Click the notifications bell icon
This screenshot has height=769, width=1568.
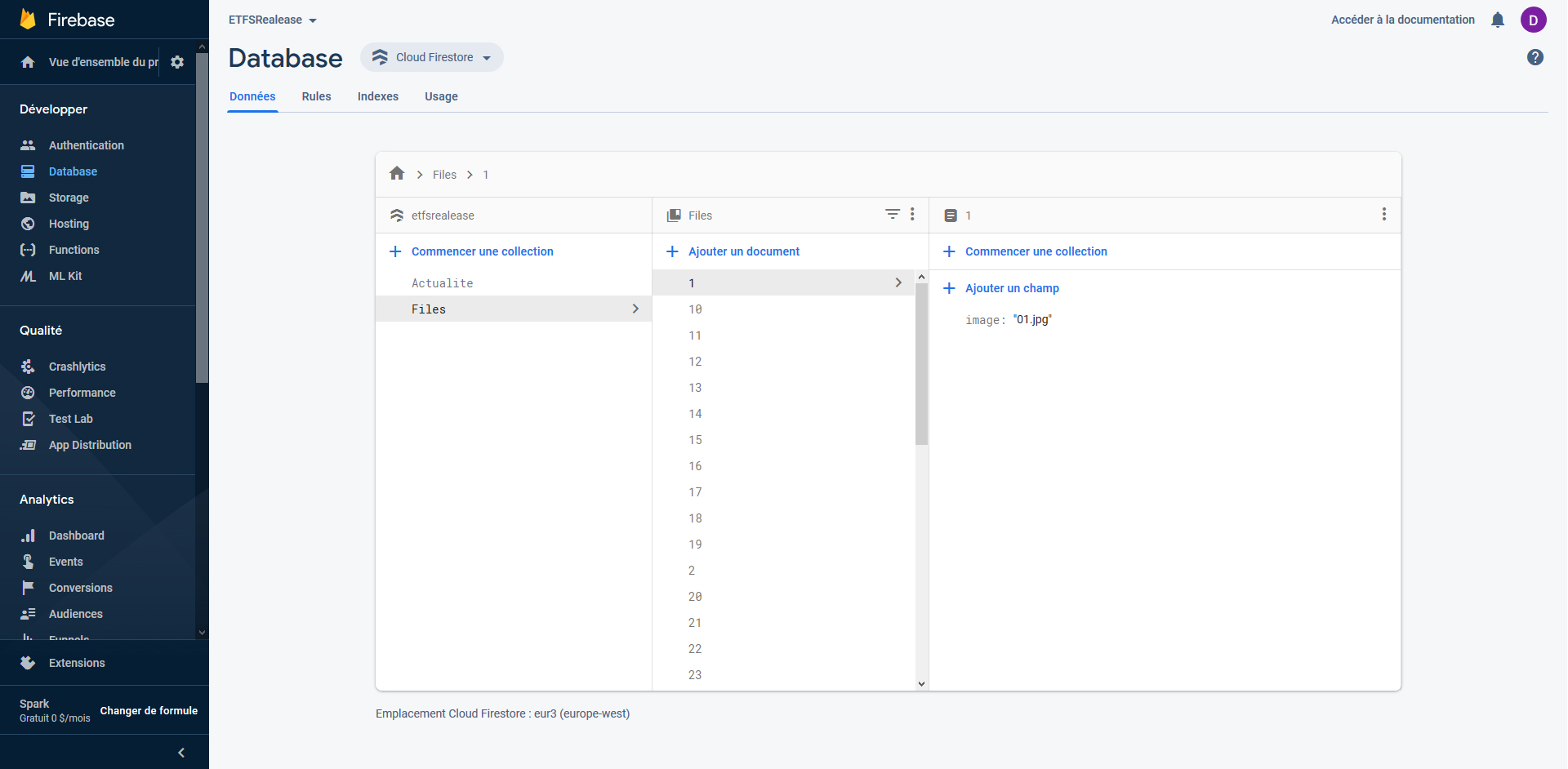pos(1498,20)
